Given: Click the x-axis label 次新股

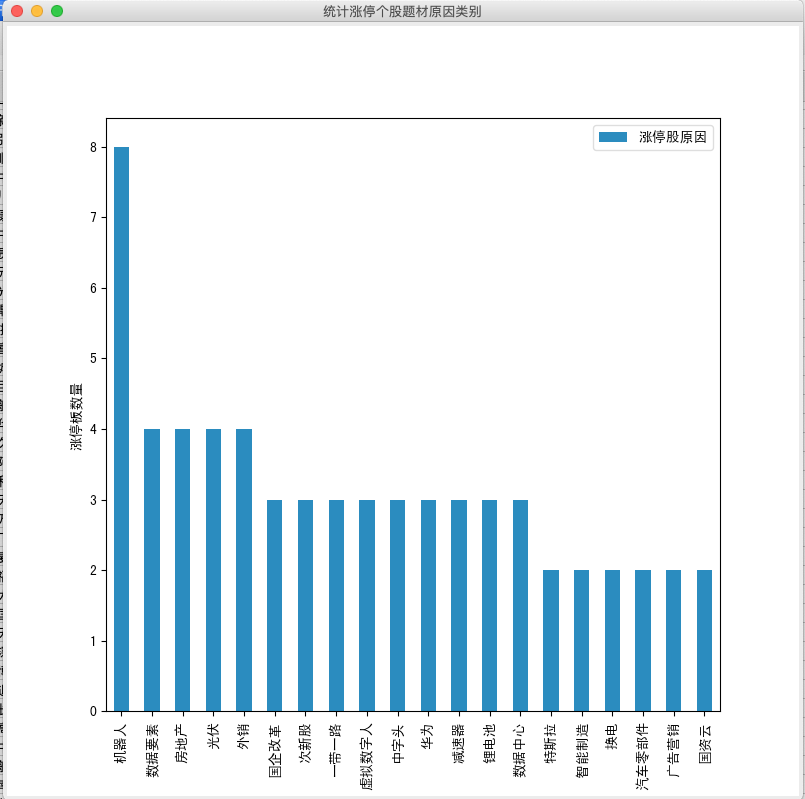Looking at the screenshot, I should (x=305, y=744).
